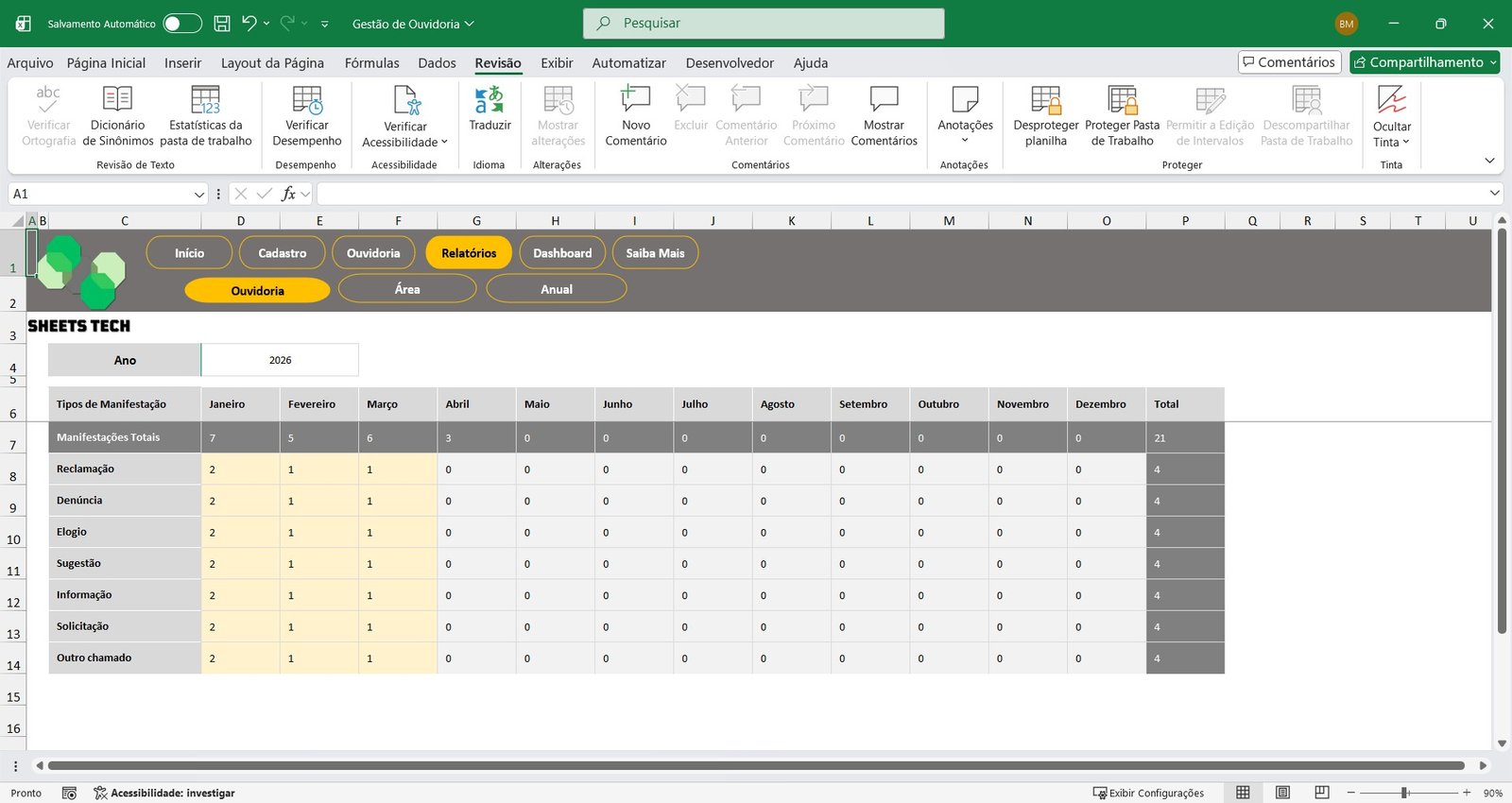Expand the Name Box dropdown arrow
The height and width of the screenshot is (803, 1512).
pyautogui.click(x=199, y=195)
